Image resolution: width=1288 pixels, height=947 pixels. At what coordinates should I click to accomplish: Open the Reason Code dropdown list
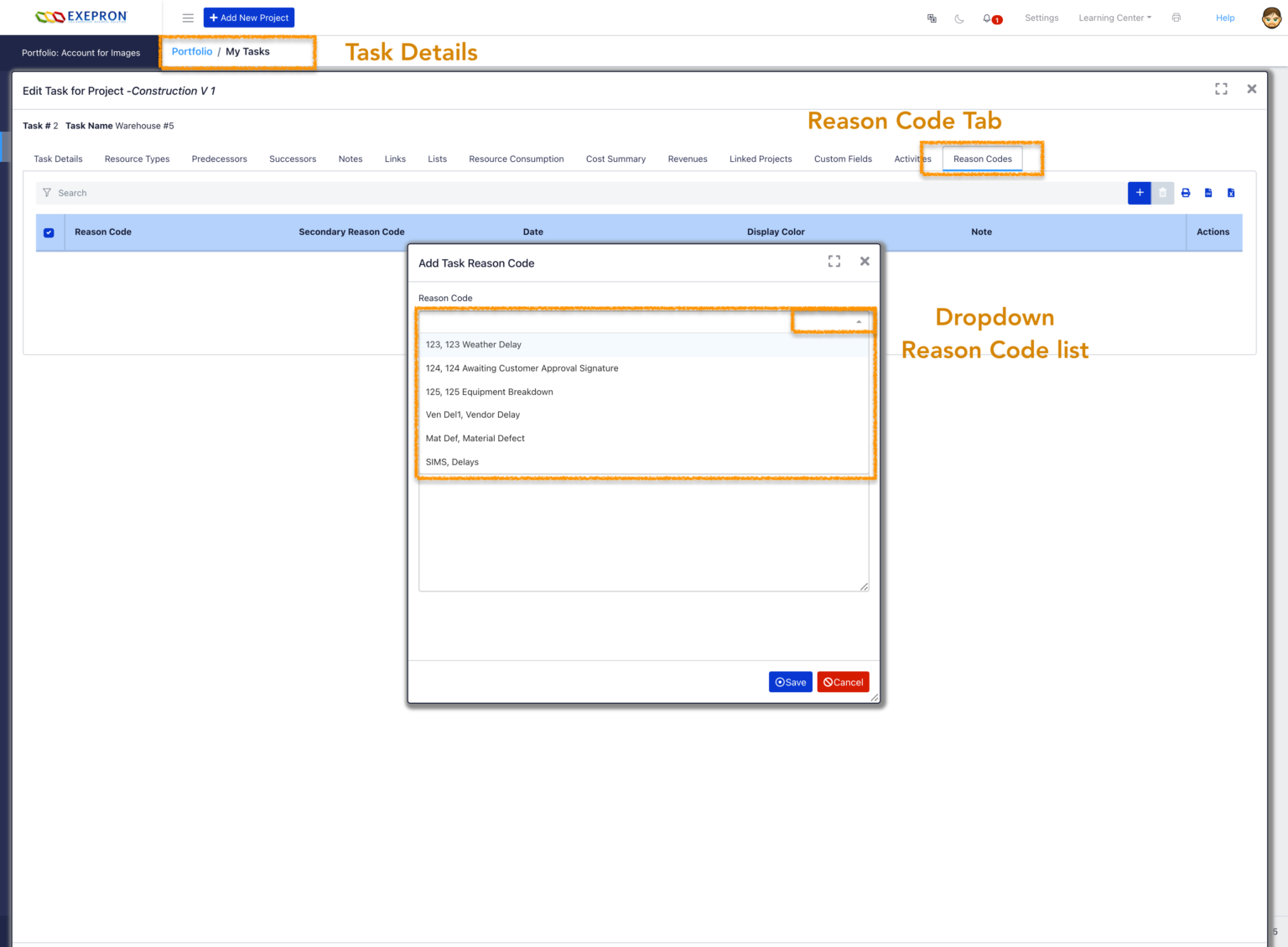(858, 320)
